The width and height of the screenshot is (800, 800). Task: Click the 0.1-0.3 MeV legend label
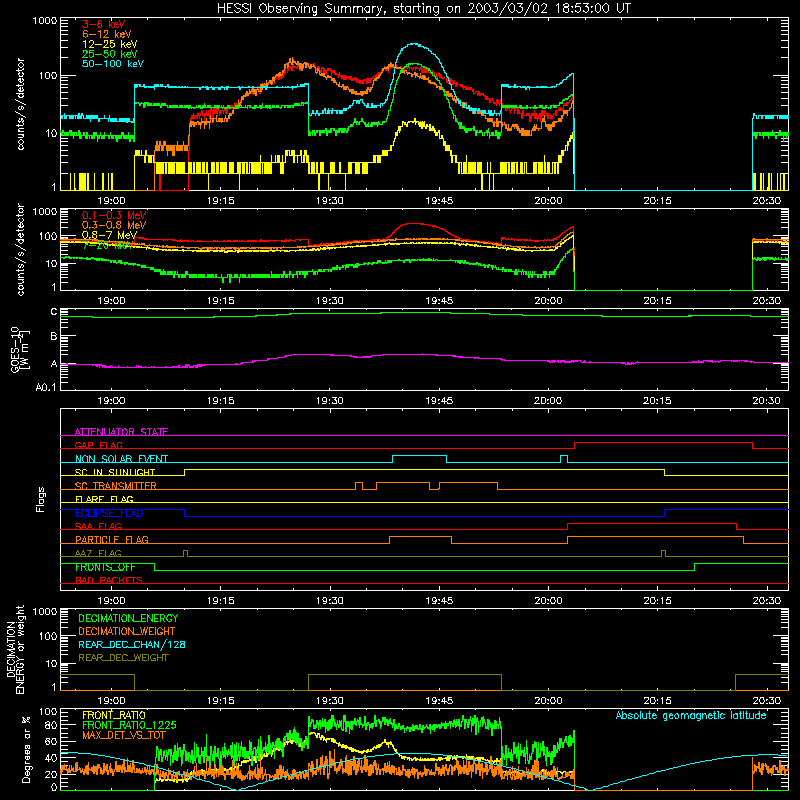click(x=114, y=215)
